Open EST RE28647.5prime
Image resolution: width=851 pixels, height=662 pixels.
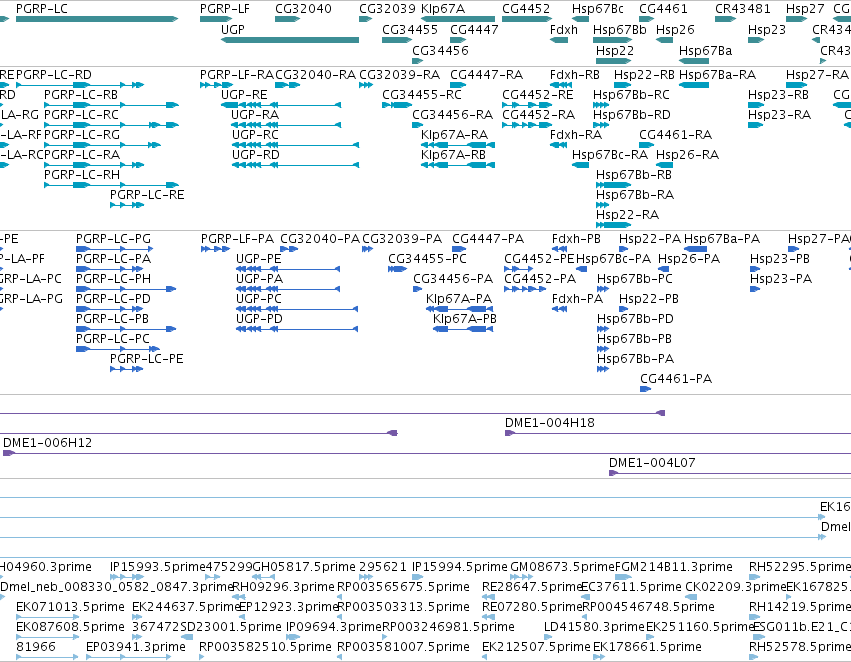[532, 588]
